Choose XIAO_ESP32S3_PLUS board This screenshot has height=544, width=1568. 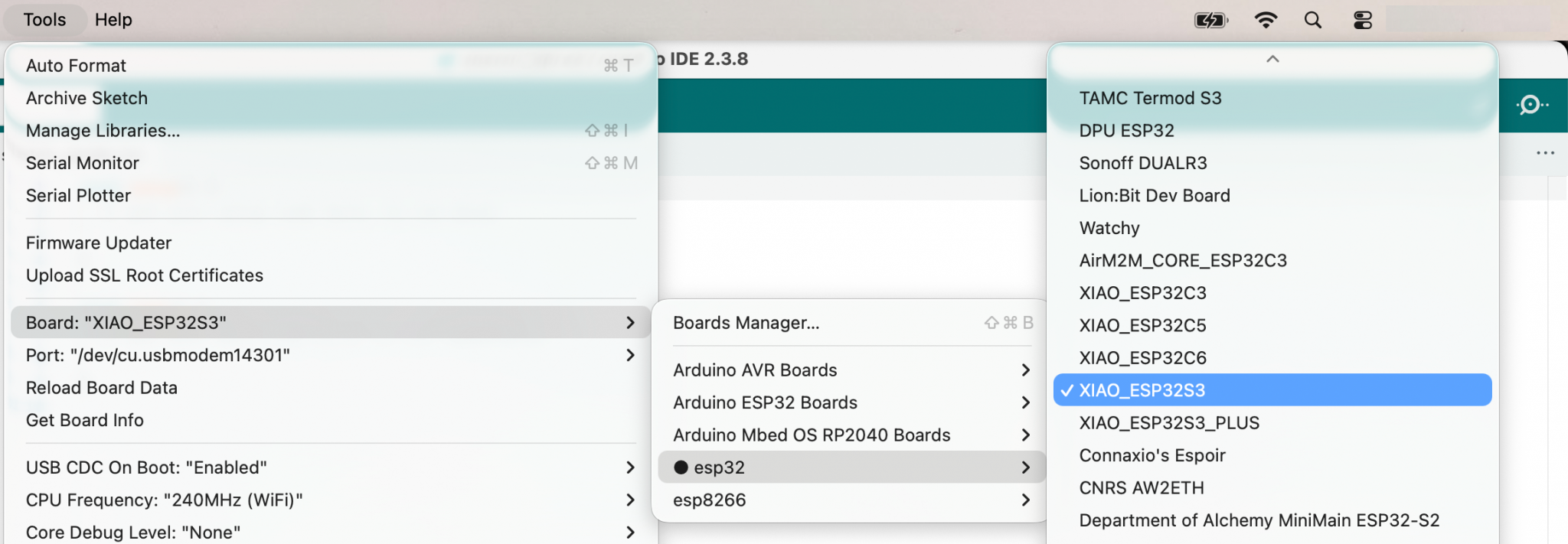pyautogui.click(x=1168, y=423)
